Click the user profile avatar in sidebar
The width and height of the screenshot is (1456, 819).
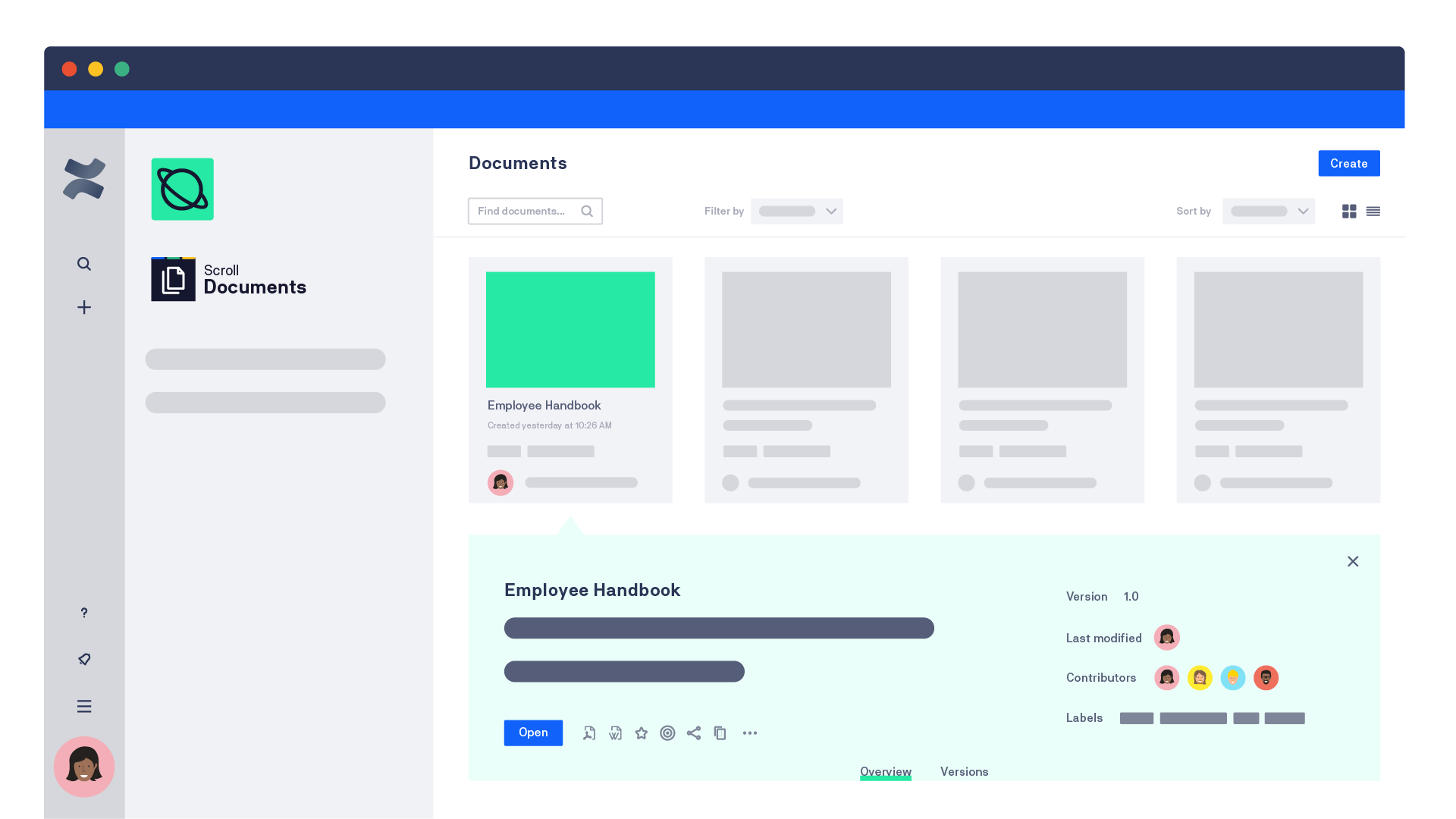pyautogui.click(x=84, y=767)
